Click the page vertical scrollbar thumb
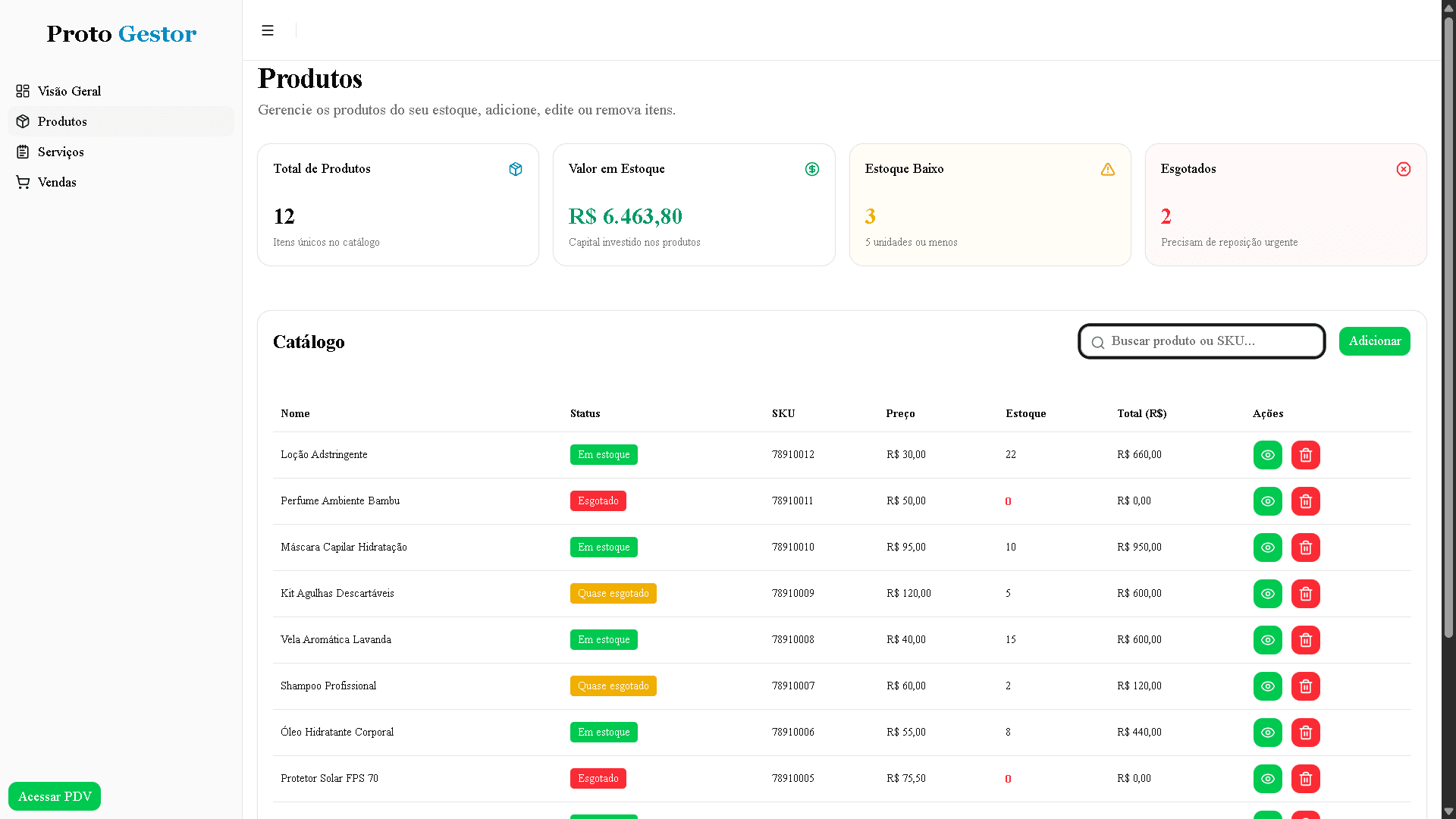 [x=1448, y=326]
